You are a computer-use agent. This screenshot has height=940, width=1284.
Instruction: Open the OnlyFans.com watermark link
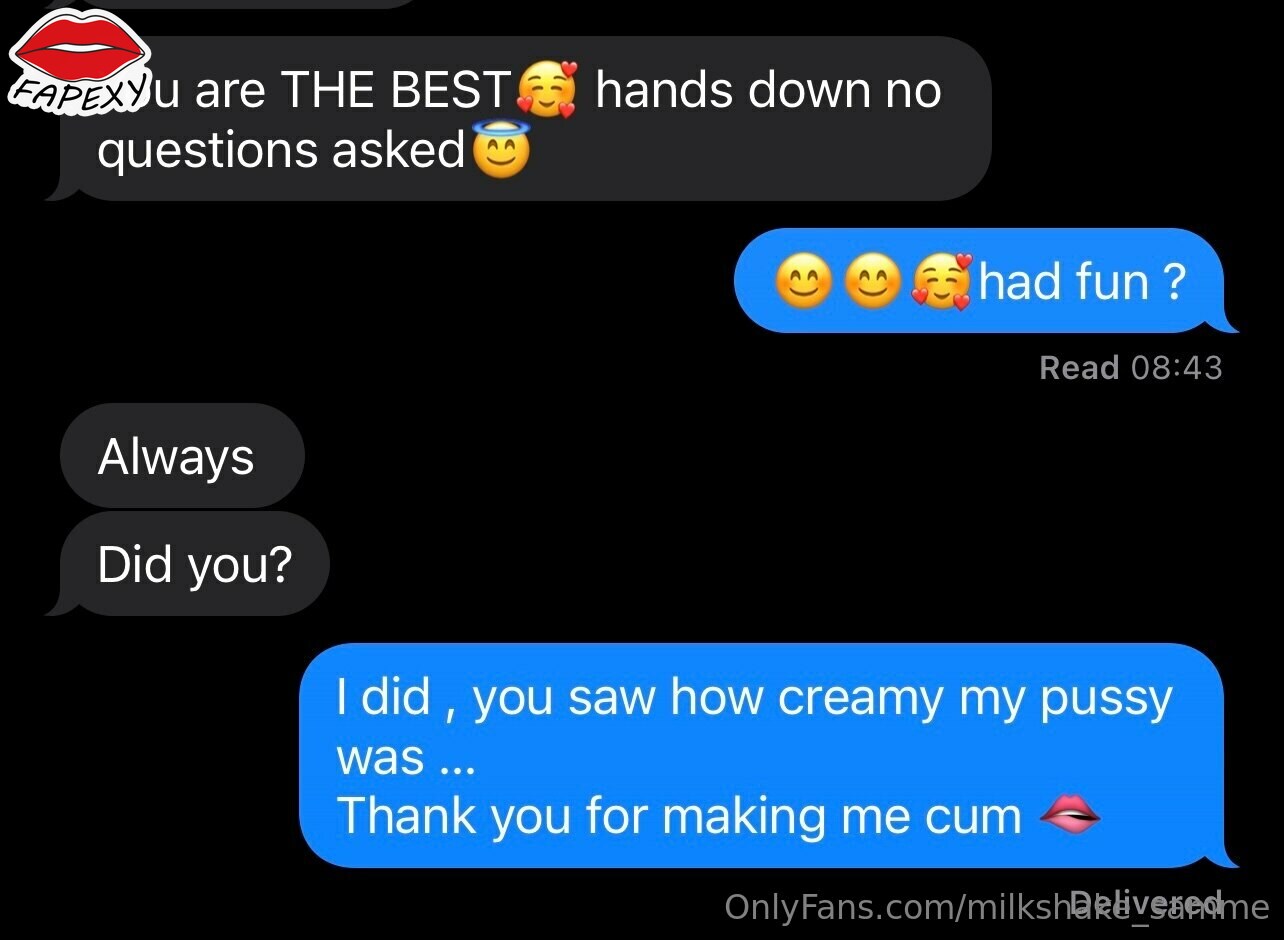click(997, 908)
